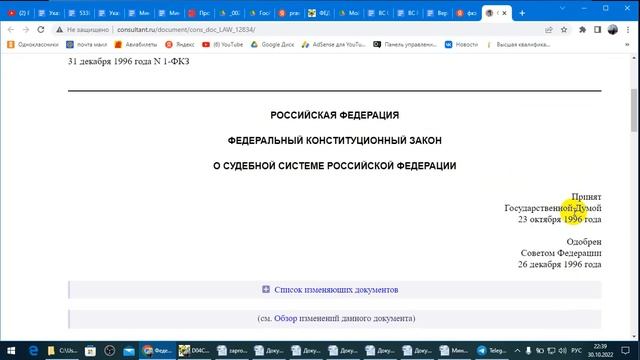
Task: Open the Chrome profile avatar
Action: pos(613,29)
